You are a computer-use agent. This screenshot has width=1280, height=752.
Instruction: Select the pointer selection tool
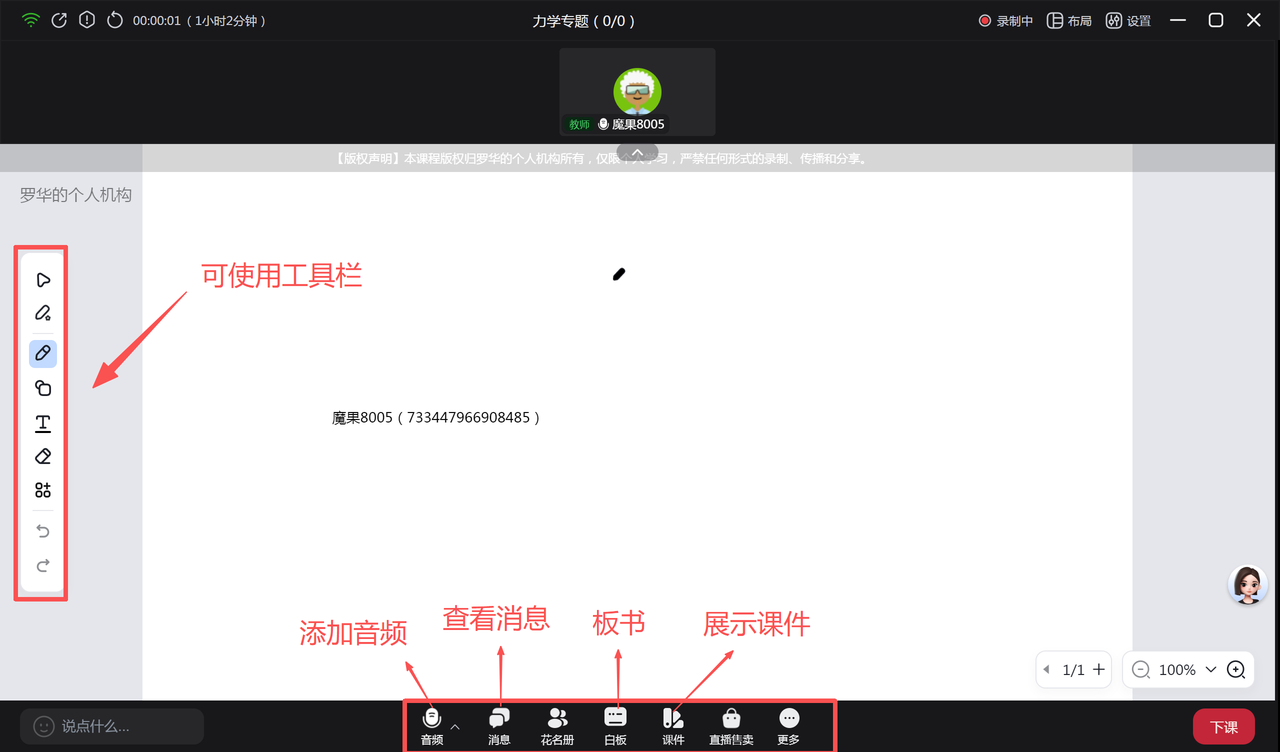[43, 280]
